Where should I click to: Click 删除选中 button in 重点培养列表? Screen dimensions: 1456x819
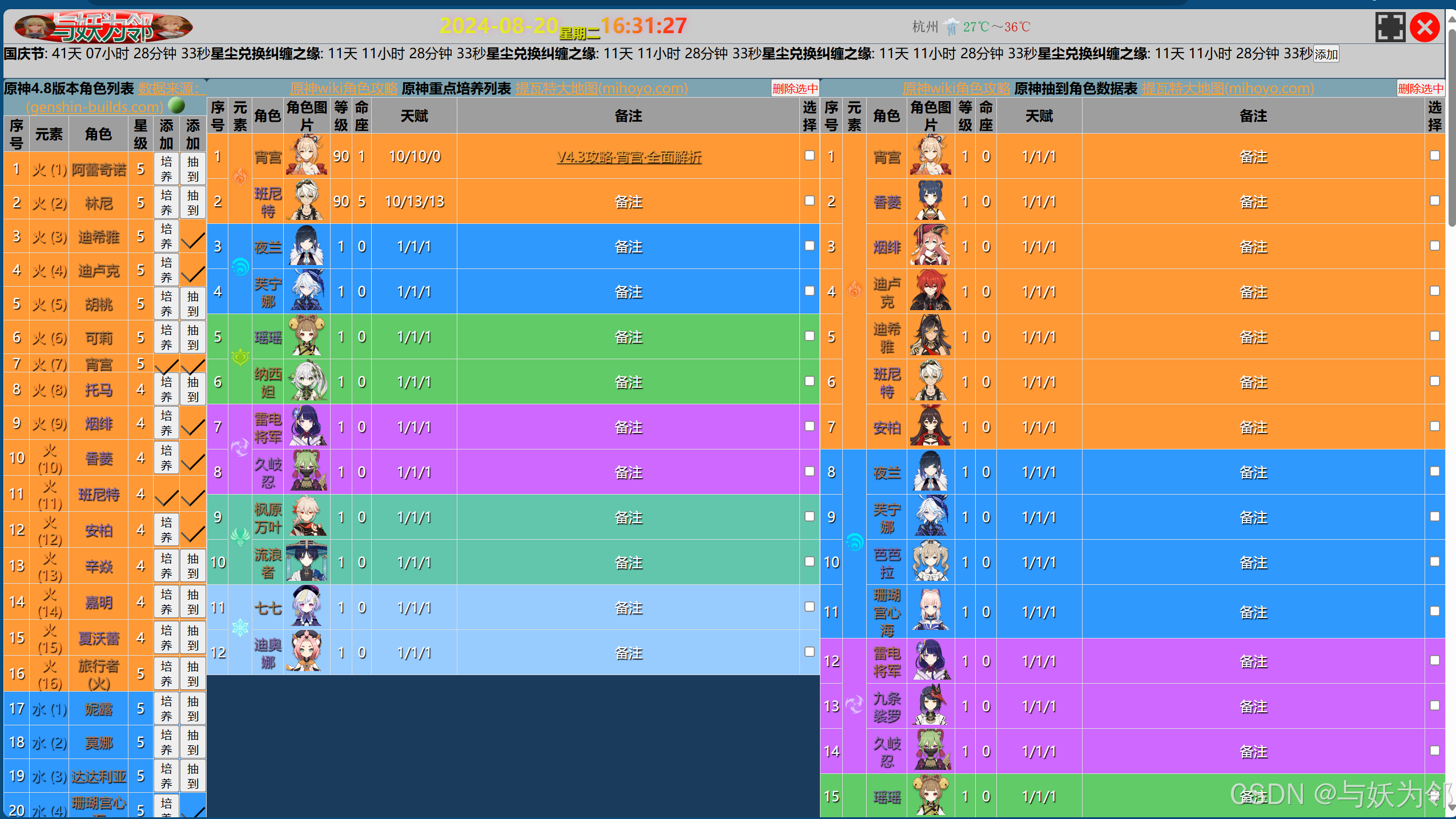tap(795, 89)
